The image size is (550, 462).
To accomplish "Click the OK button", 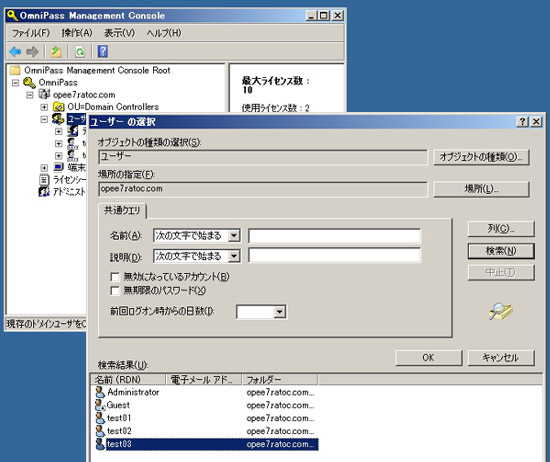I will click(428, 357).
